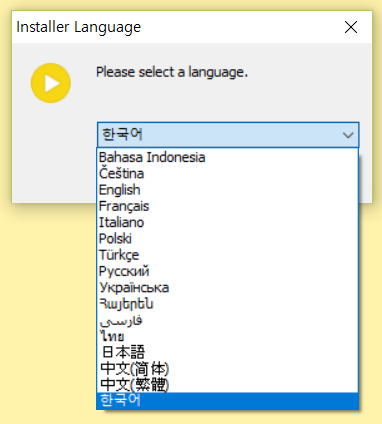Select Русский language option
The height and width of the screenshot is (424, 382).
228,271
